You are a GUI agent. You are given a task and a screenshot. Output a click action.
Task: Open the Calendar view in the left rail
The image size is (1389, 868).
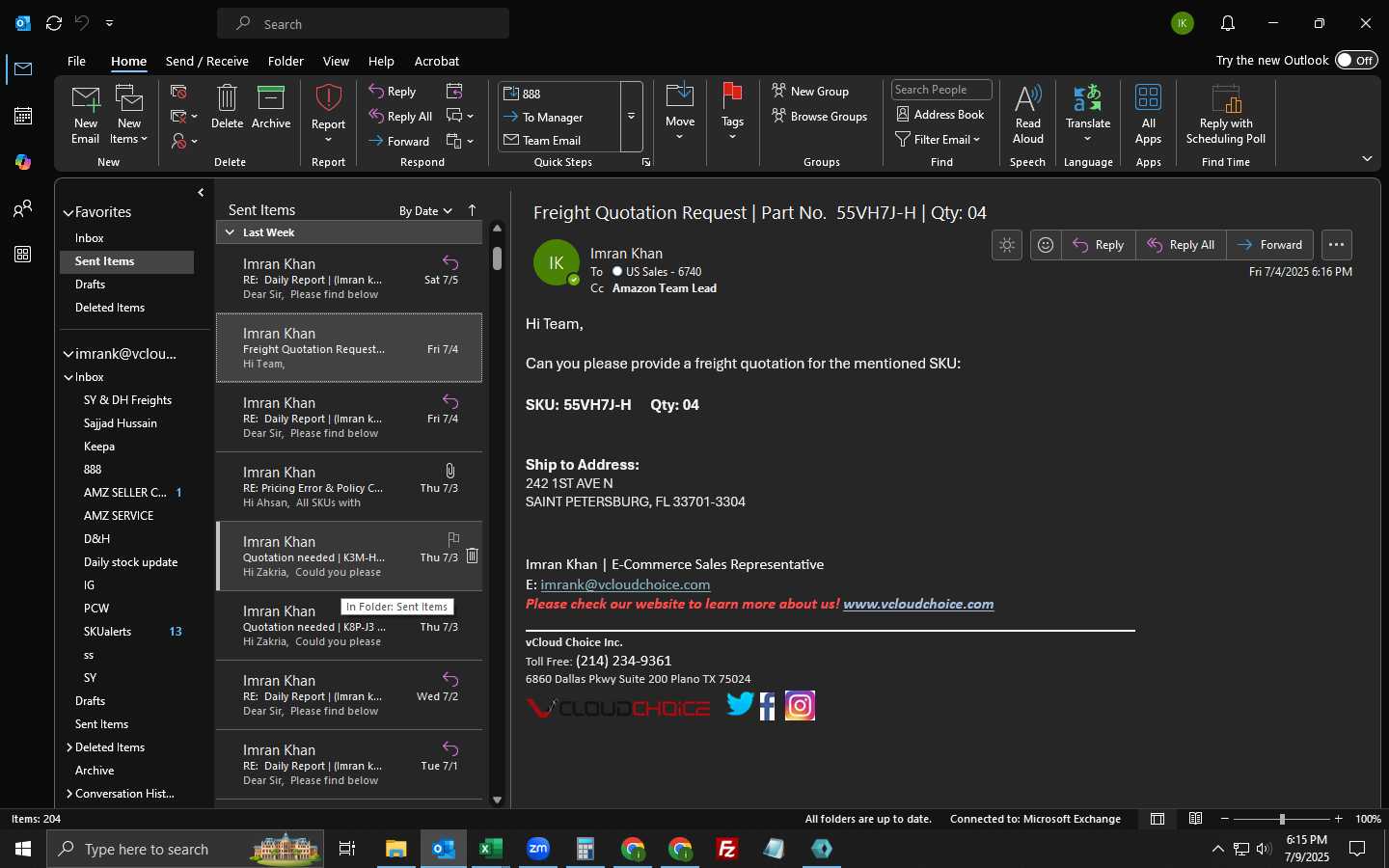(23, 116)
